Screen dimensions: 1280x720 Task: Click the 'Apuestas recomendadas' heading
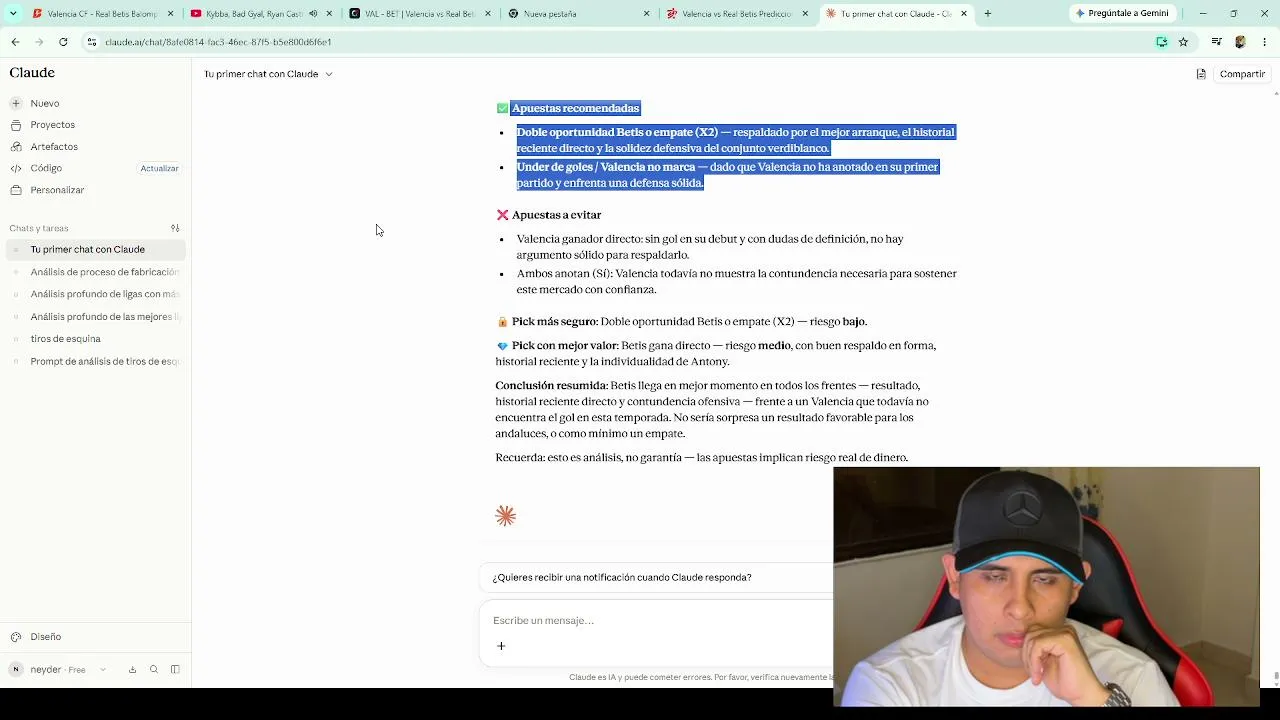(575, 108)
